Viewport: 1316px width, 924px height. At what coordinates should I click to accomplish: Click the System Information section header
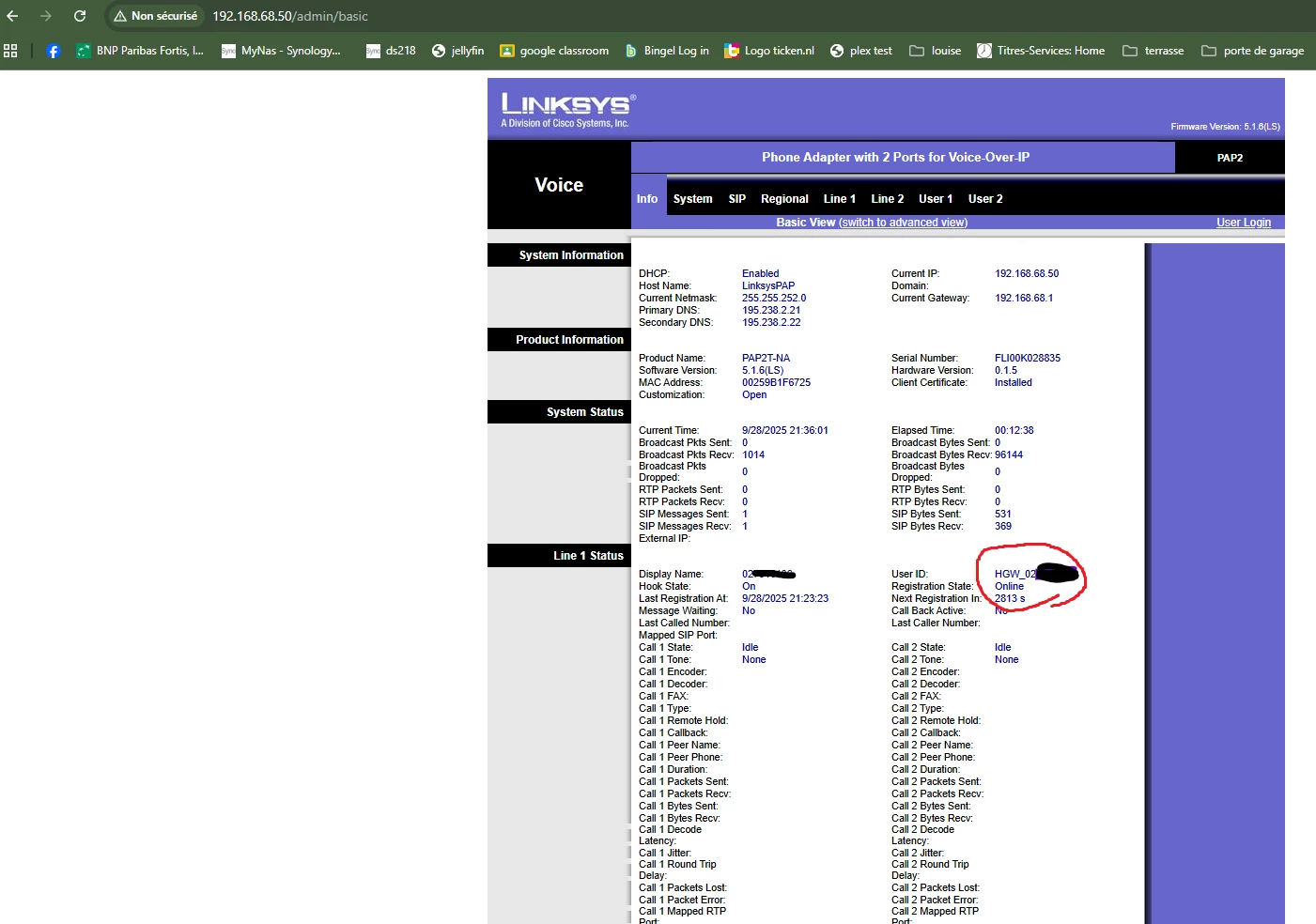(559, 255)
